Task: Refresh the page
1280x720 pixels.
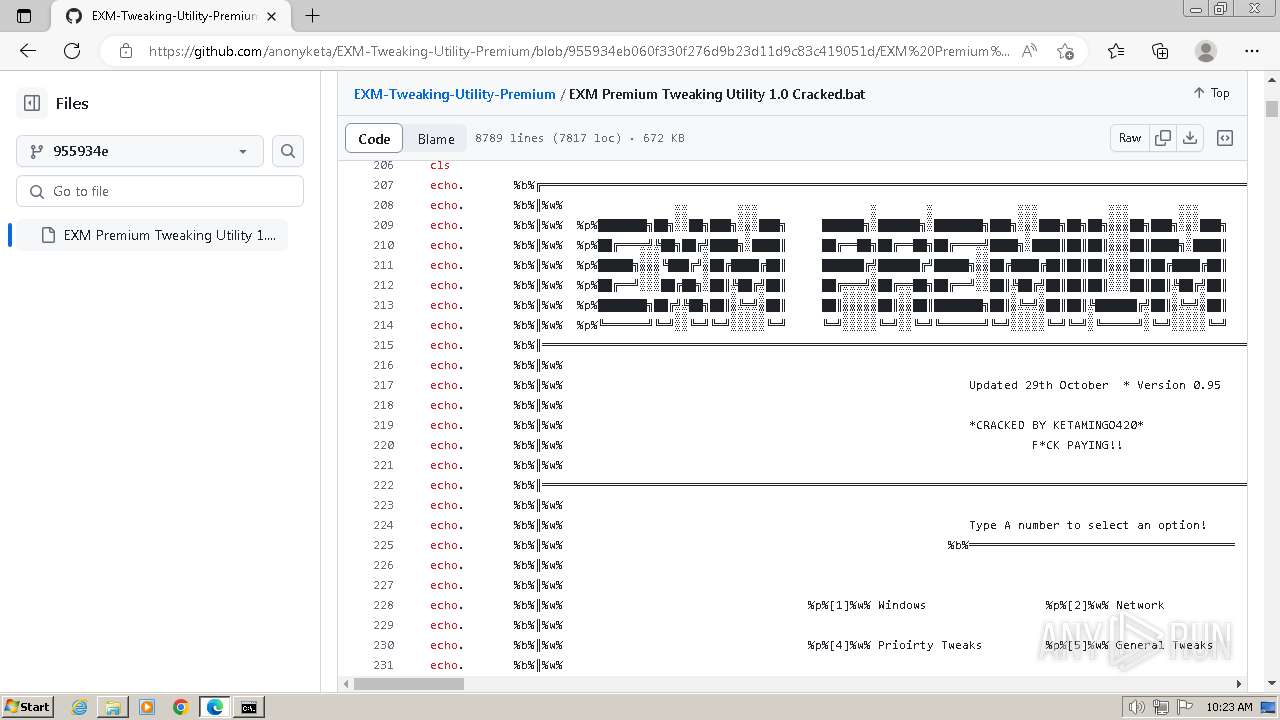Action: click(x=72, y=51)
